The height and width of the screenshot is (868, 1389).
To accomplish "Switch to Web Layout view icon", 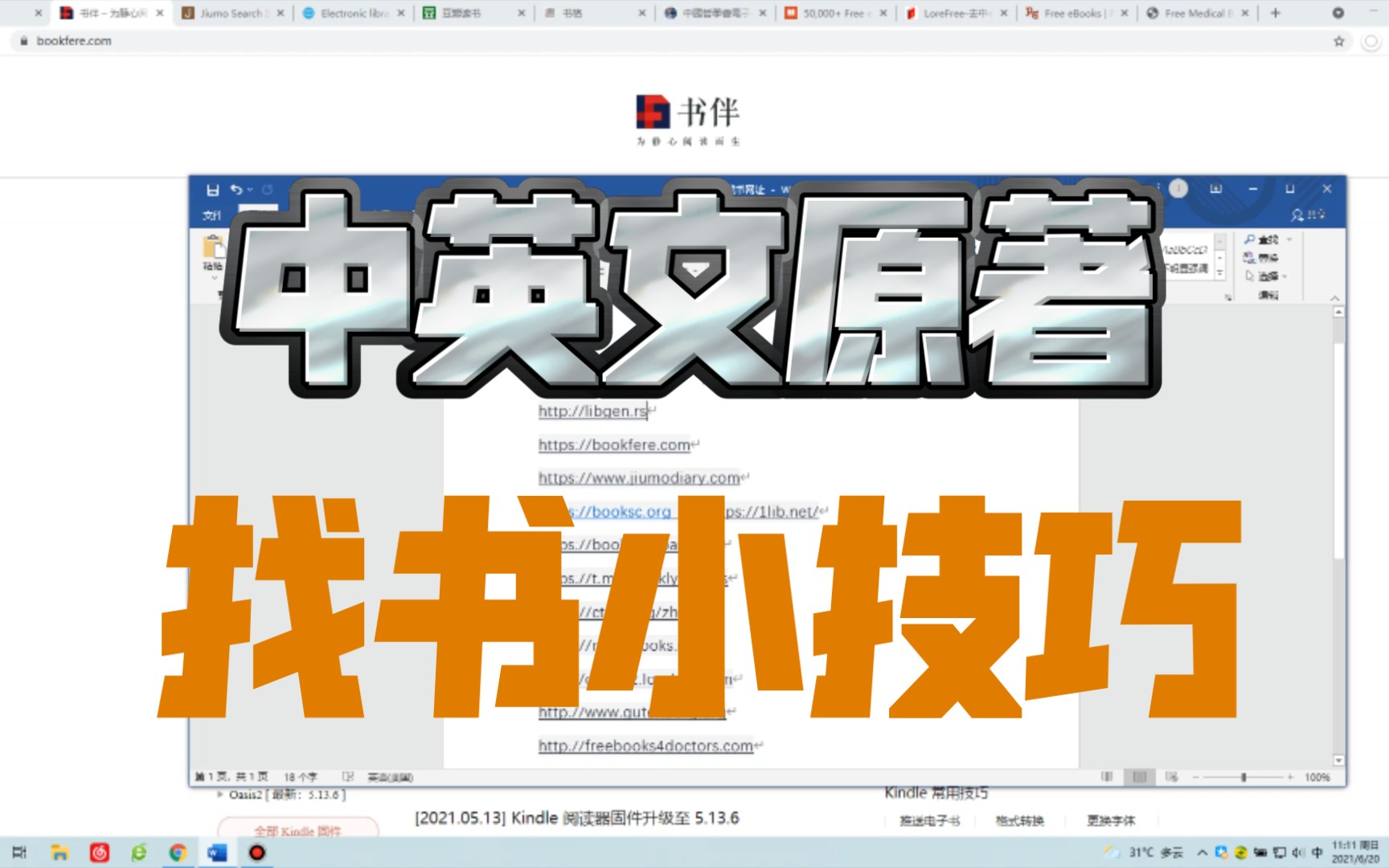I will pyautogui.click(x=1172, y=777).
